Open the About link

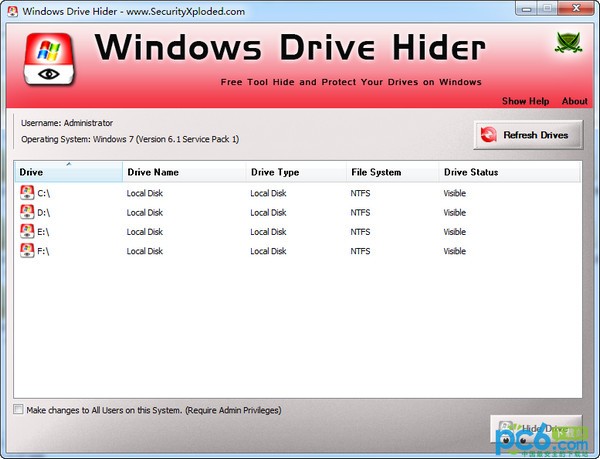tap(574, 101)
